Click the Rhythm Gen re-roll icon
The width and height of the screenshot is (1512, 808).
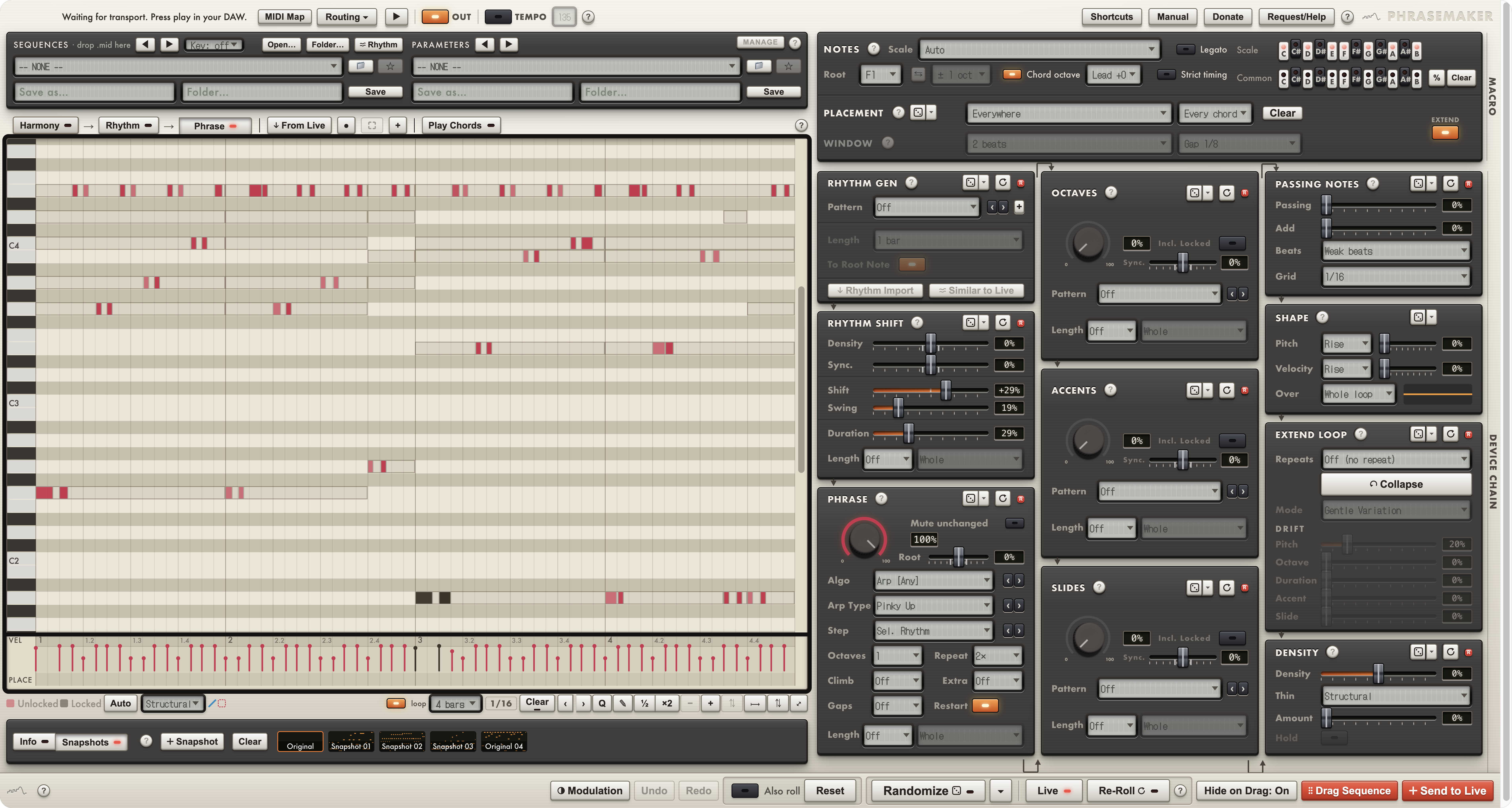[x=1002, y=183]
